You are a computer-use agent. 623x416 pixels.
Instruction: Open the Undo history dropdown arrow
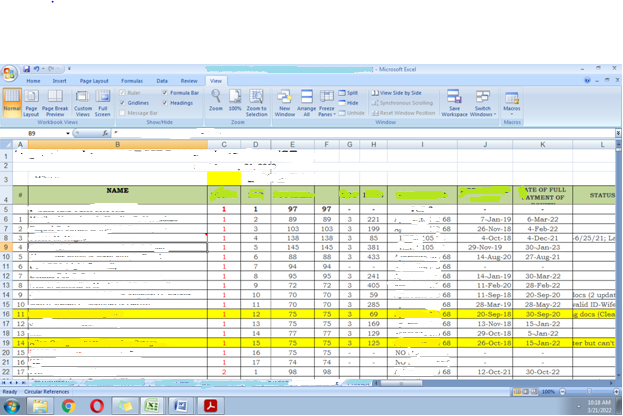[43, 69]
